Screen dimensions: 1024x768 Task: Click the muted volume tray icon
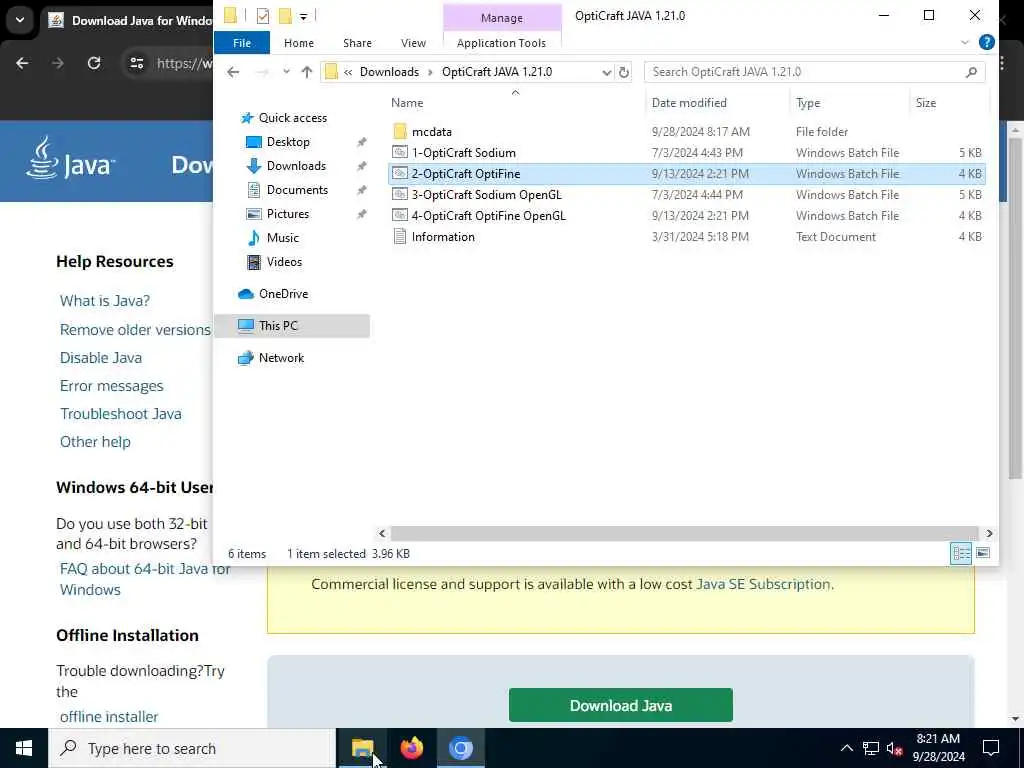click(895, 748)
